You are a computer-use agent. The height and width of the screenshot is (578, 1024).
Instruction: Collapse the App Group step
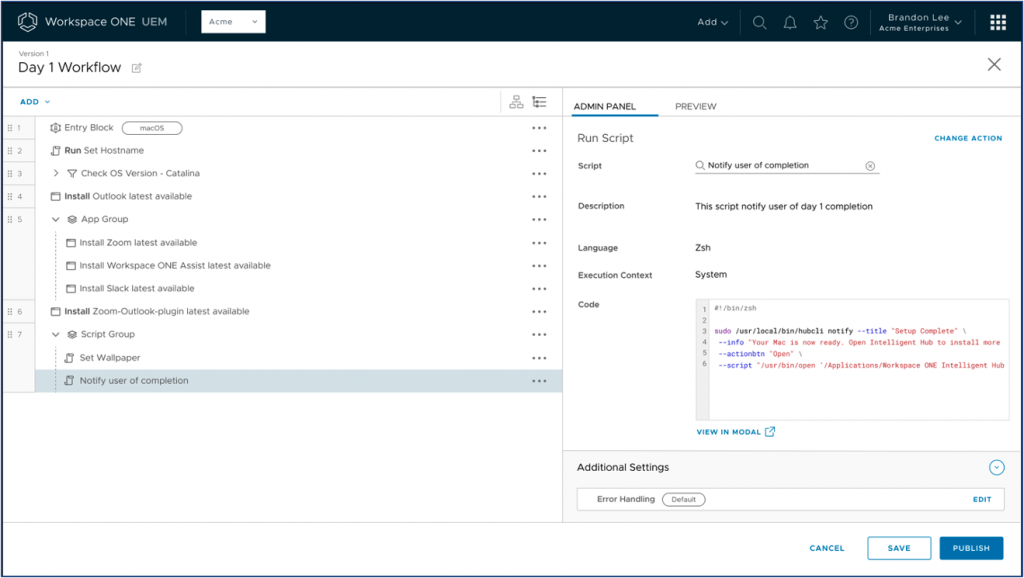pyautogui.click(x=56, y=219)
